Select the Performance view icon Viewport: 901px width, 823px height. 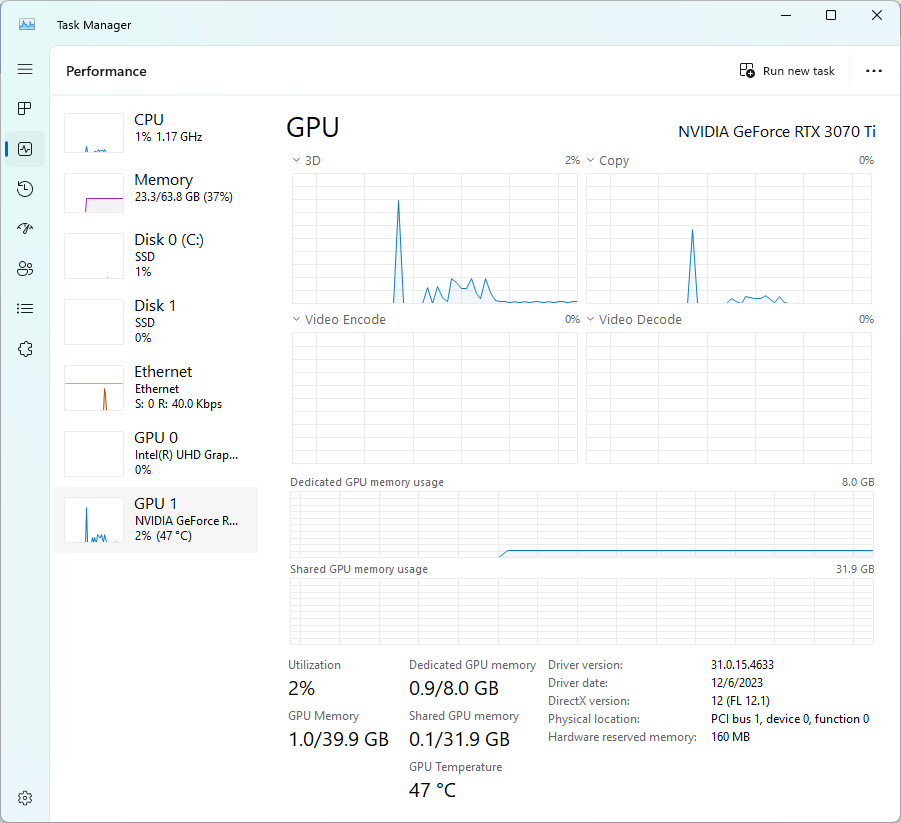tap(25, 148)
